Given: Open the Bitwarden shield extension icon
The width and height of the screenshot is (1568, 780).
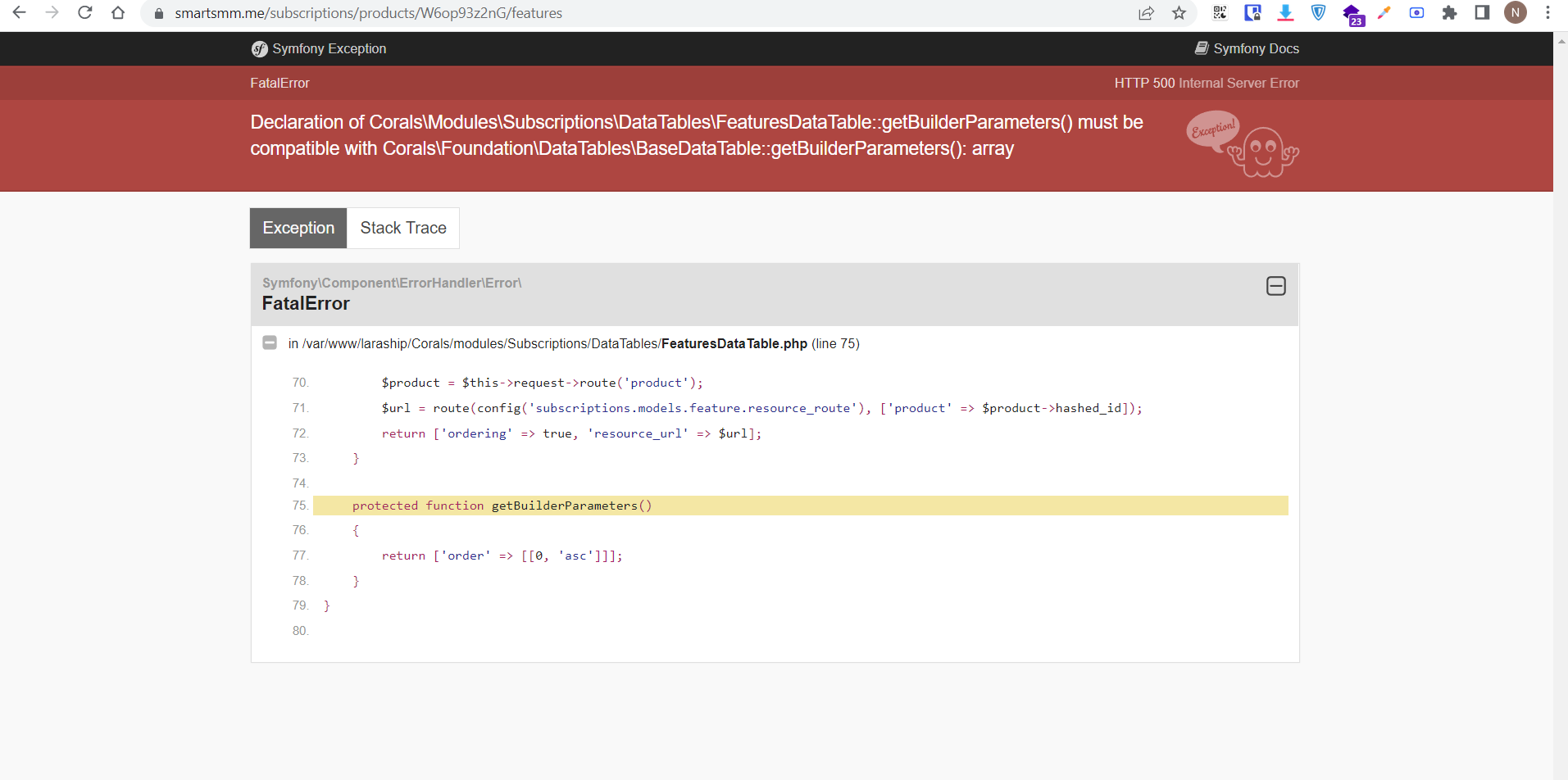Looking at the screenshot, I should coord(1318,13).
